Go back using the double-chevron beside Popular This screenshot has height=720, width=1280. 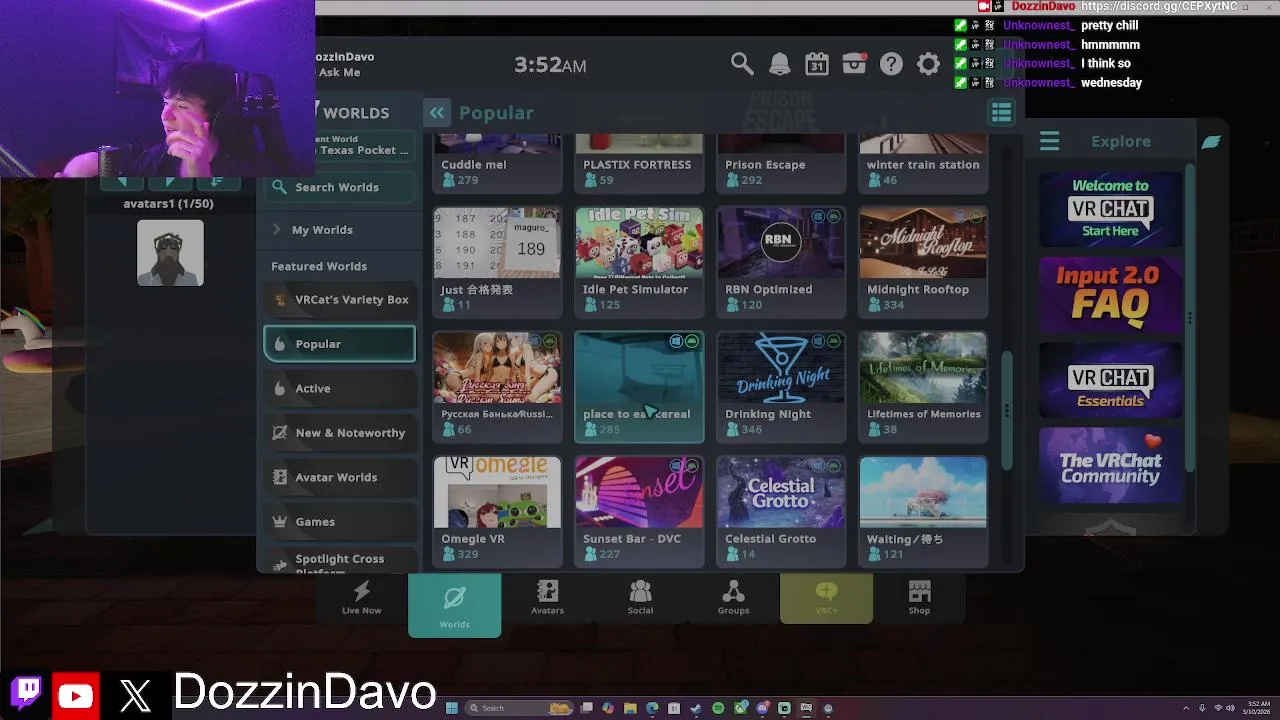coord(437,113)
